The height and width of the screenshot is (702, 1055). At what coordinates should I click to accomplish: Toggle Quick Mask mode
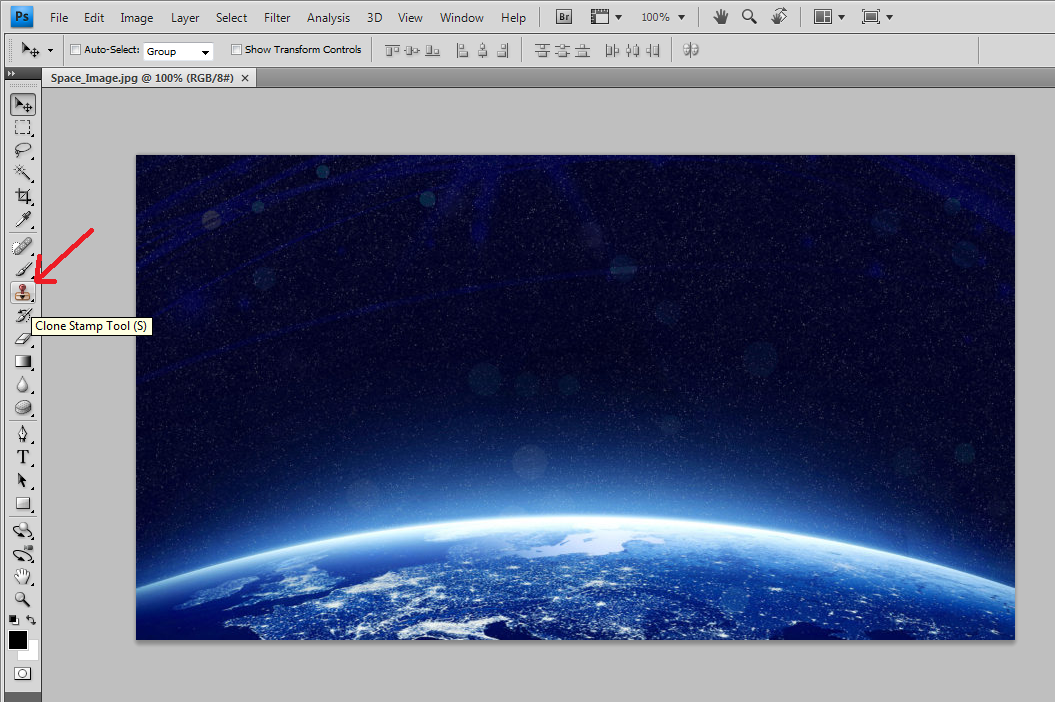tap(23, 674)
